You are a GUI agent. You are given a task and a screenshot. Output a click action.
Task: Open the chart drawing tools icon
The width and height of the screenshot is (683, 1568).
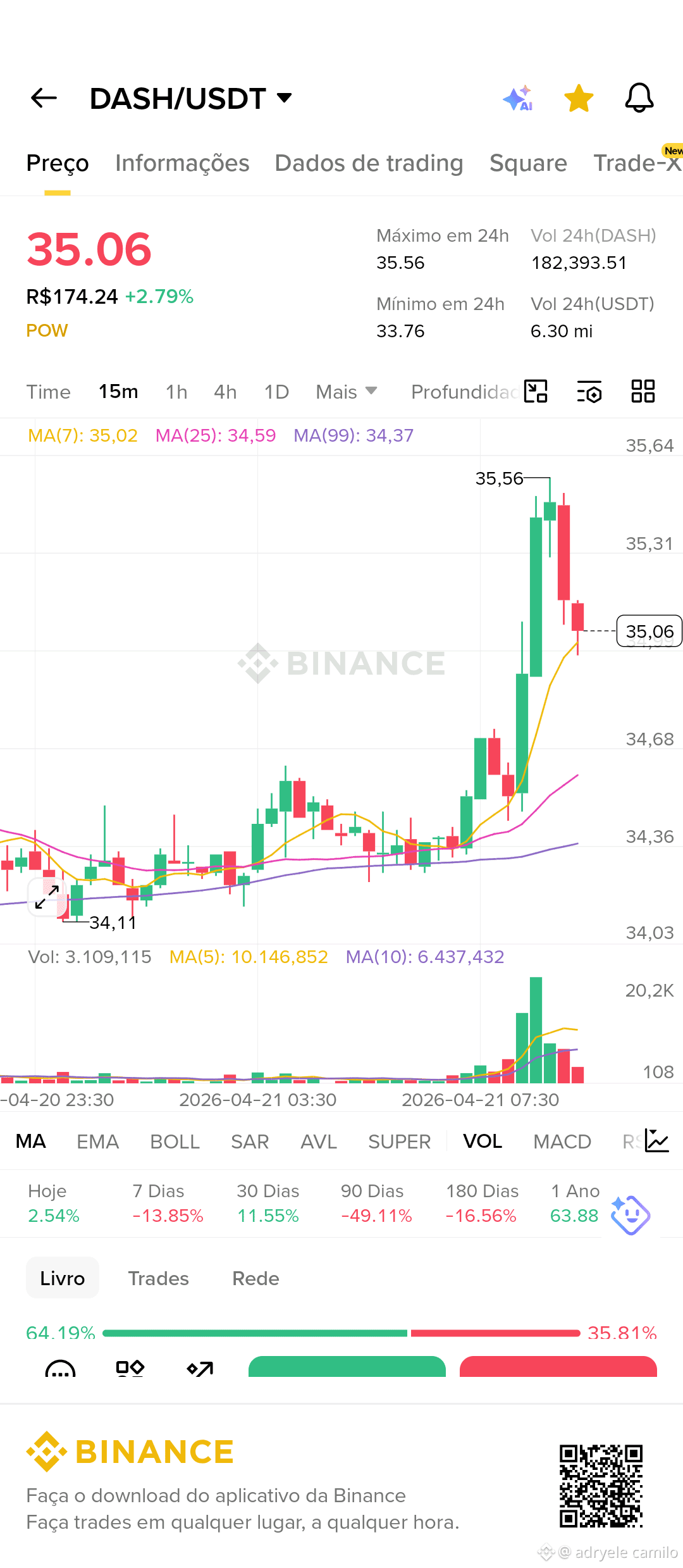click(x=536, y=391)
